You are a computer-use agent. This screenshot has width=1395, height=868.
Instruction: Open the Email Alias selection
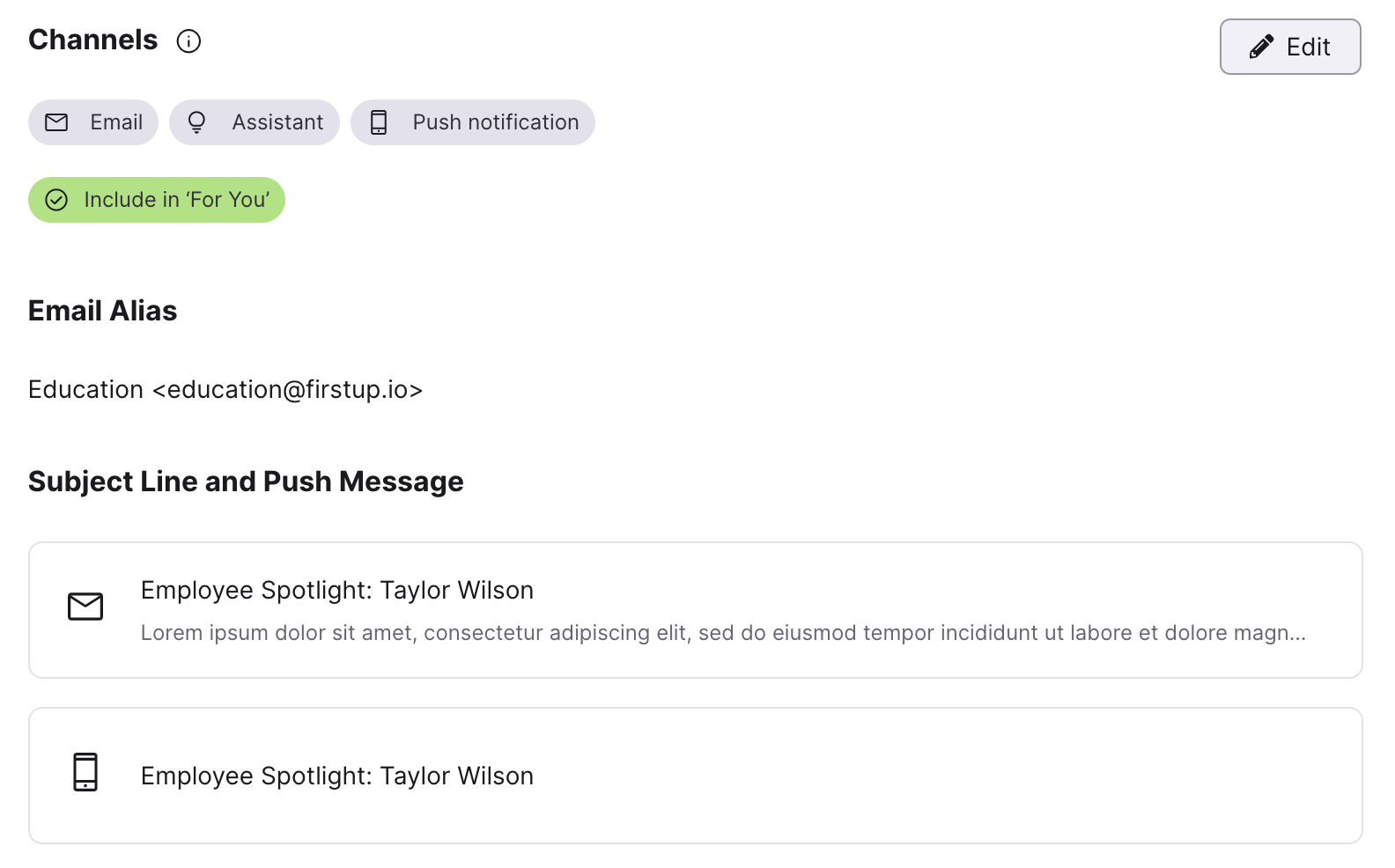[225, 389]
